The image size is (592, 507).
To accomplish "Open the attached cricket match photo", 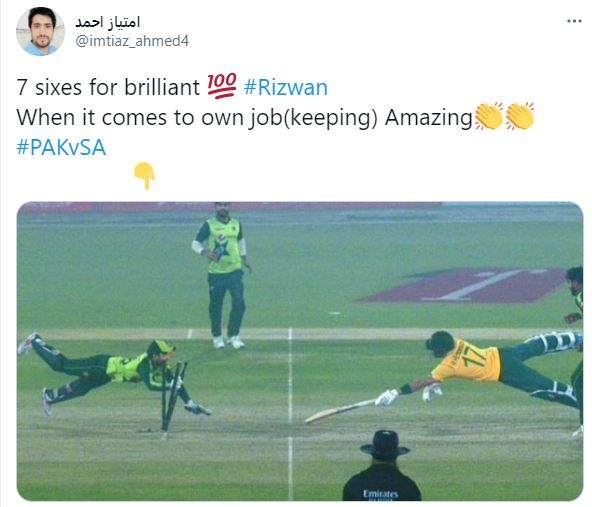I will tap(300, 351).
